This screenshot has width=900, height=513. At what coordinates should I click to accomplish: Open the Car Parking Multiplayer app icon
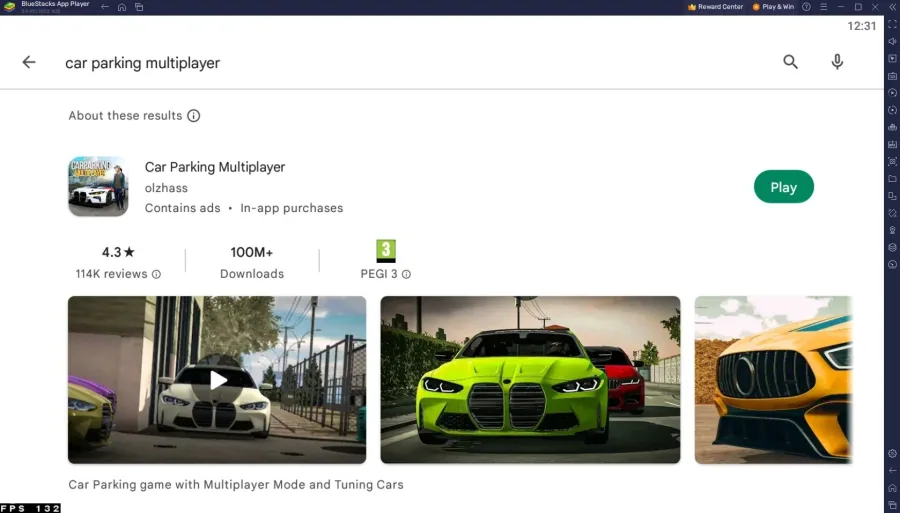(98, 186)
